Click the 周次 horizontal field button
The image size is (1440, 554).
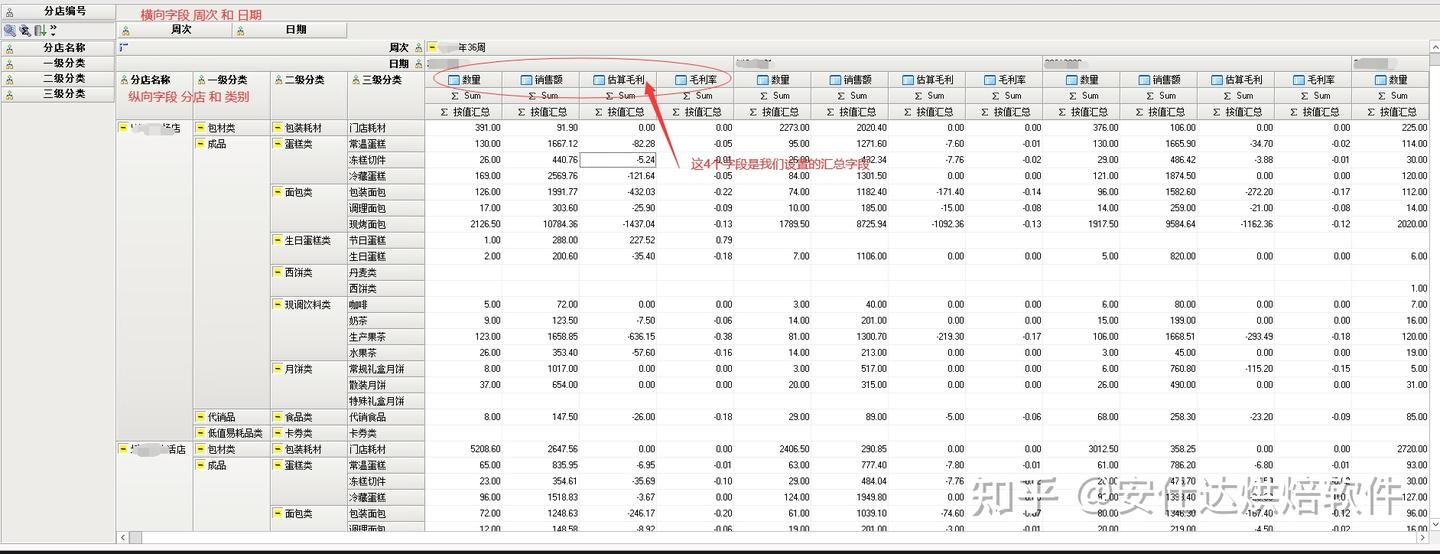click(x=175, y=31)
